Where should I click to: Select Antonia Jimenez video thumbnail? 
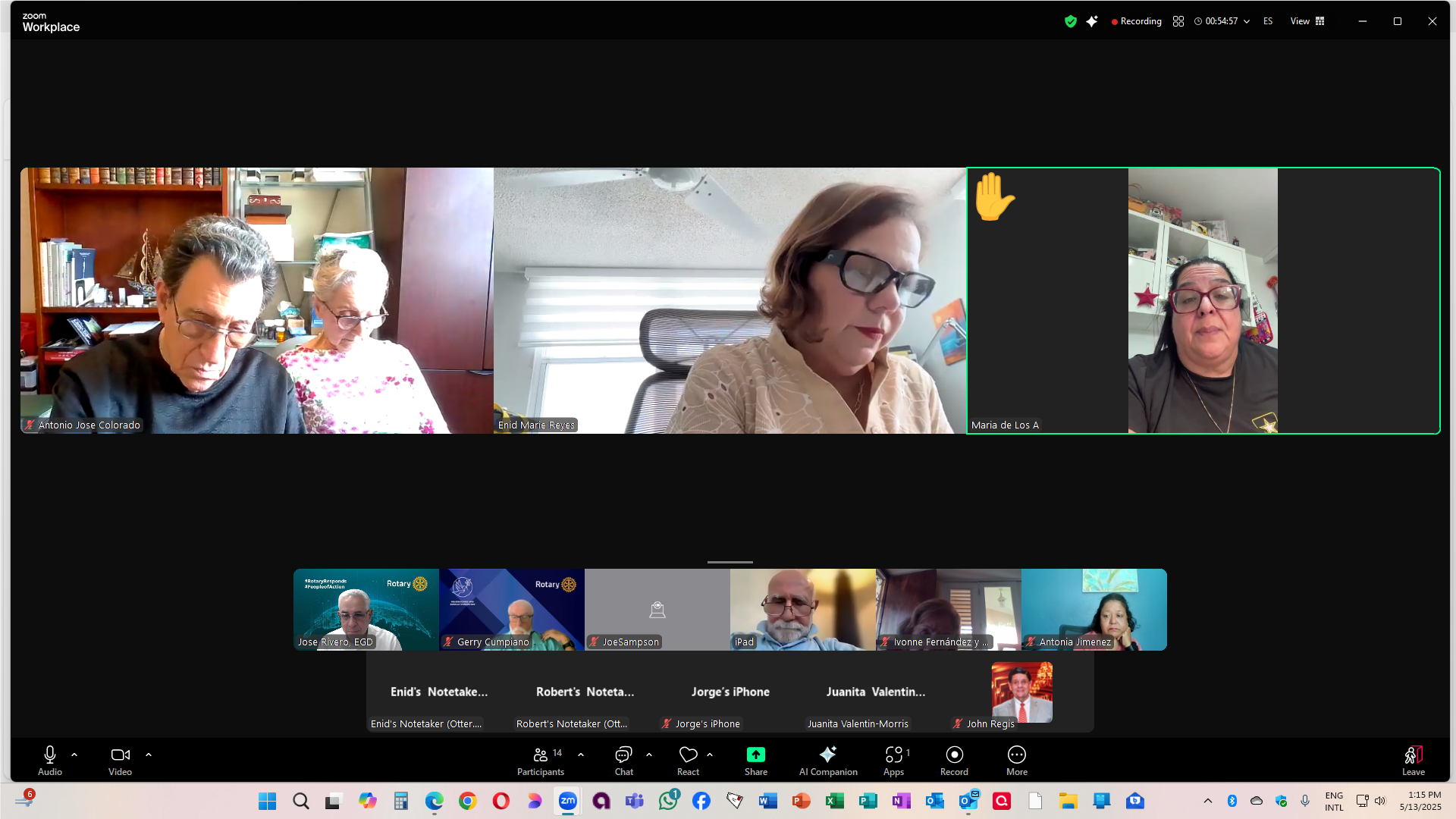tap(1094, 609)
